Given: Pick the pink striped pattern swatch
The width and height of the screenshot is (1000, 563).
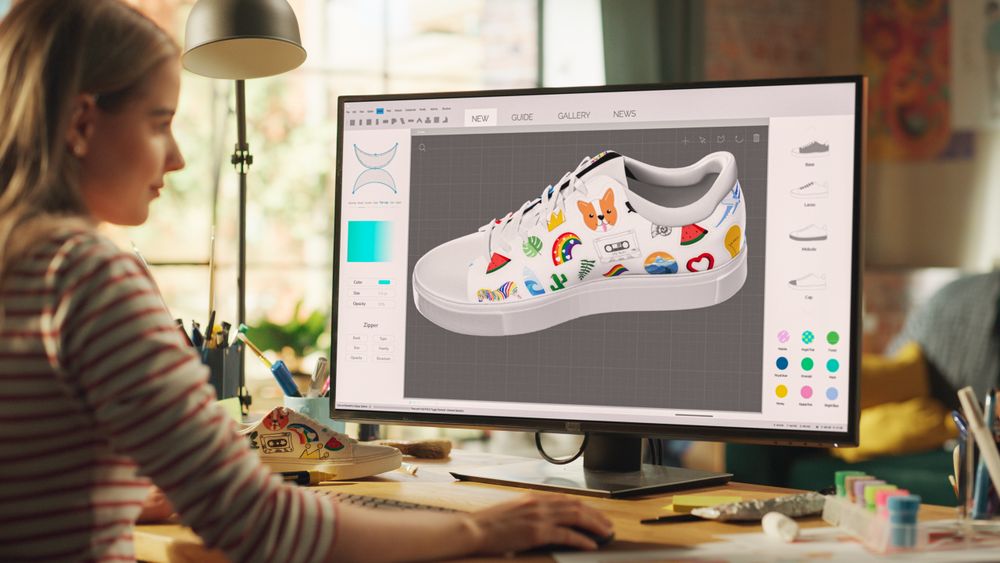Looking at the screenshot, I should click(x=783, y=337).
